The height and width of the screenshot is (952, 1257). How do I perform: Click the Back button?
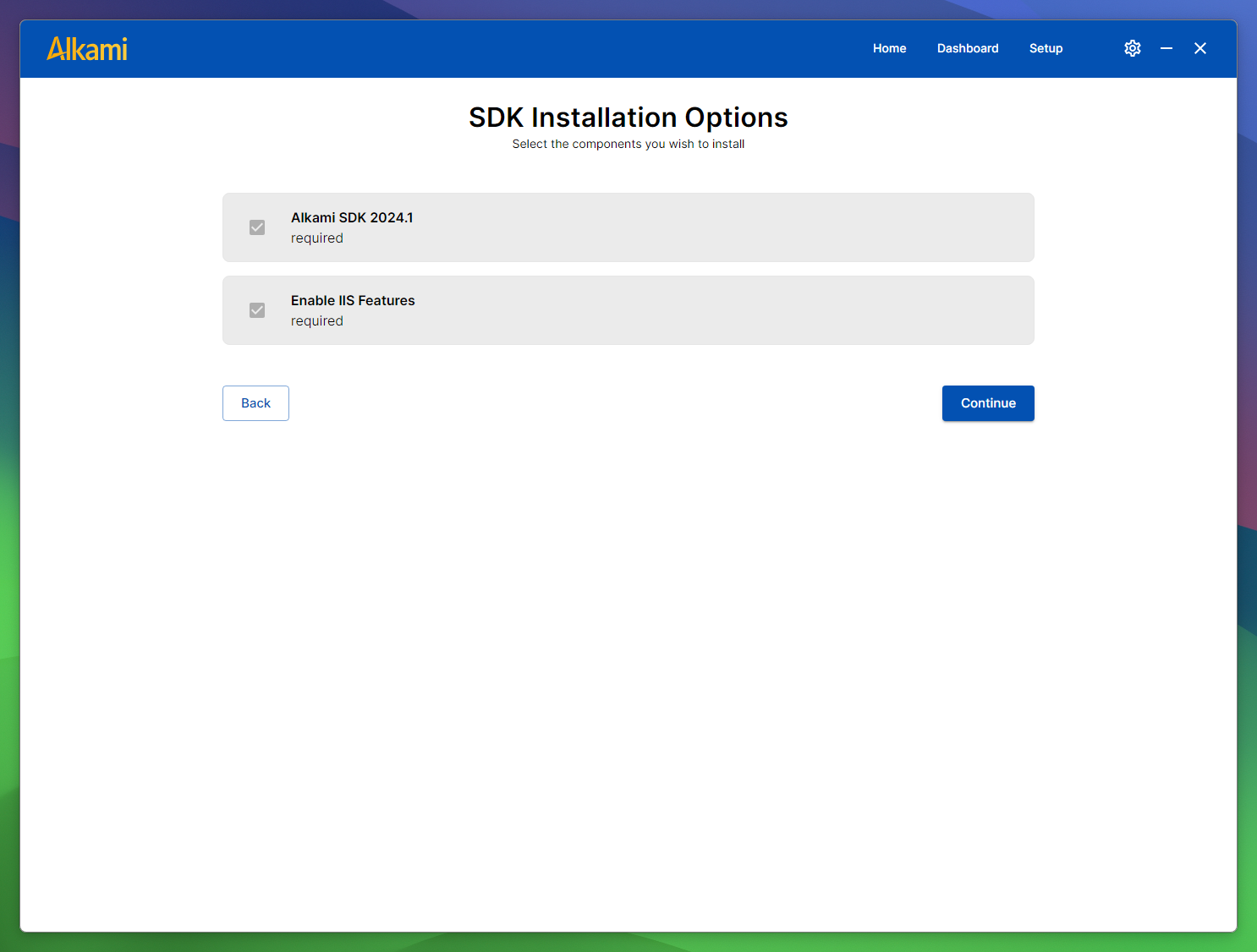click(255, 403)
